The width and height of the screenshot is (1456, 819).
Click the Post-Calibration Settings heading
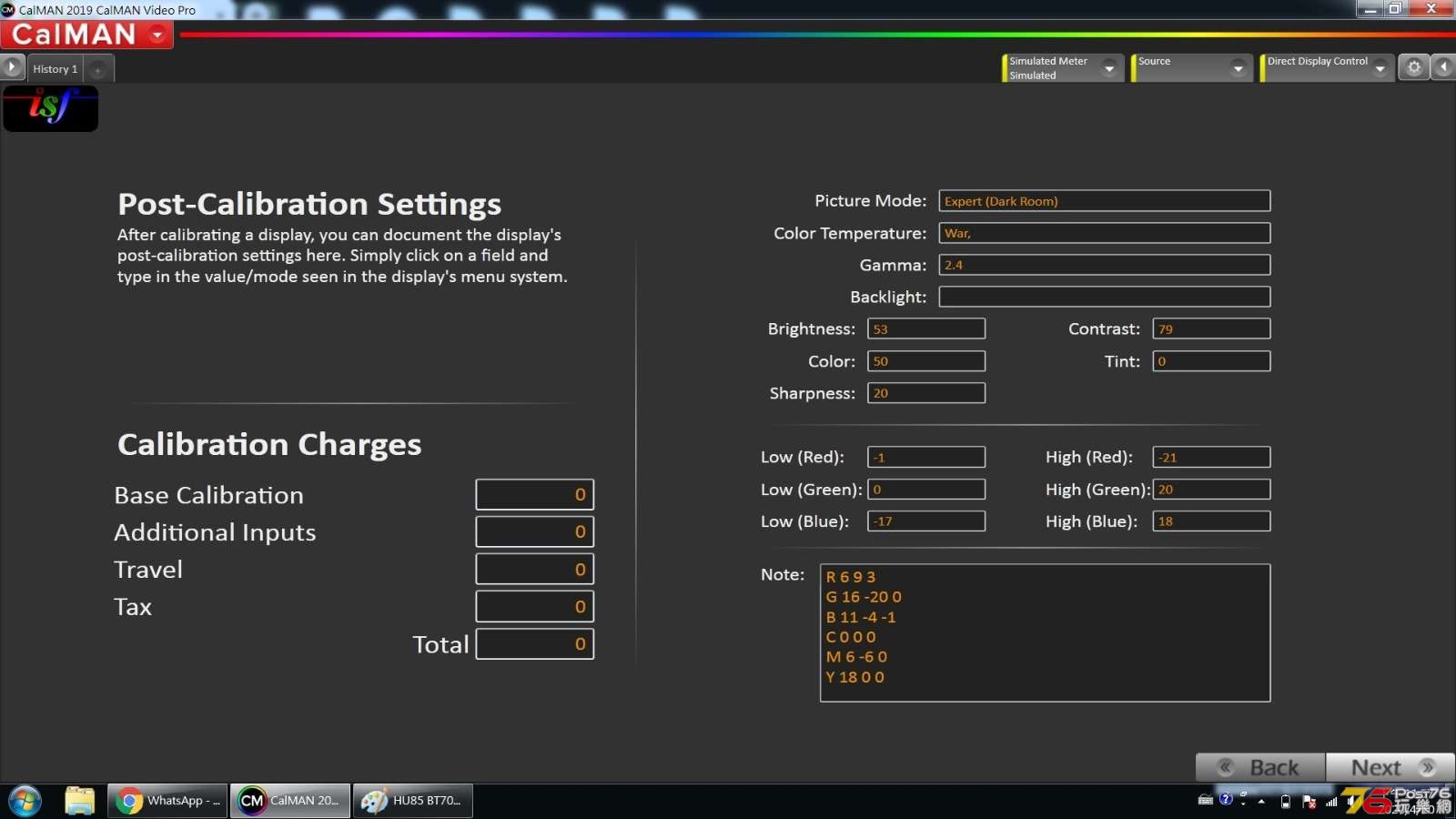click(309, 204)
